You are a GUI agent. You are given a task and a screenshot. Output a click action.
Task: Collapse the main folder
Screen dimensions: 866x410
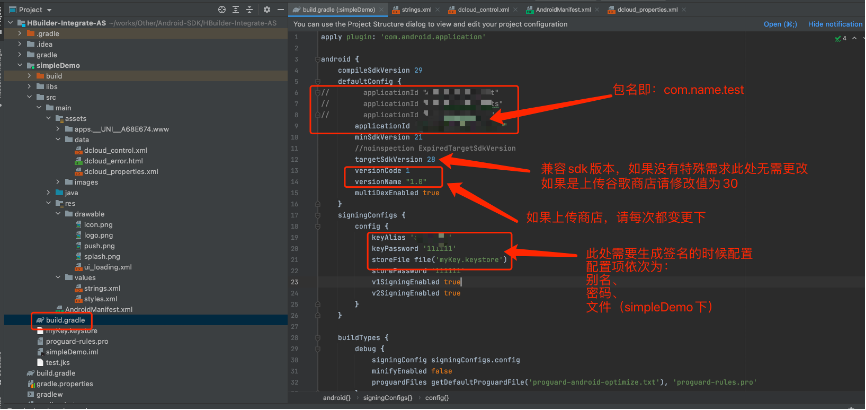click(x=38, y=108)
